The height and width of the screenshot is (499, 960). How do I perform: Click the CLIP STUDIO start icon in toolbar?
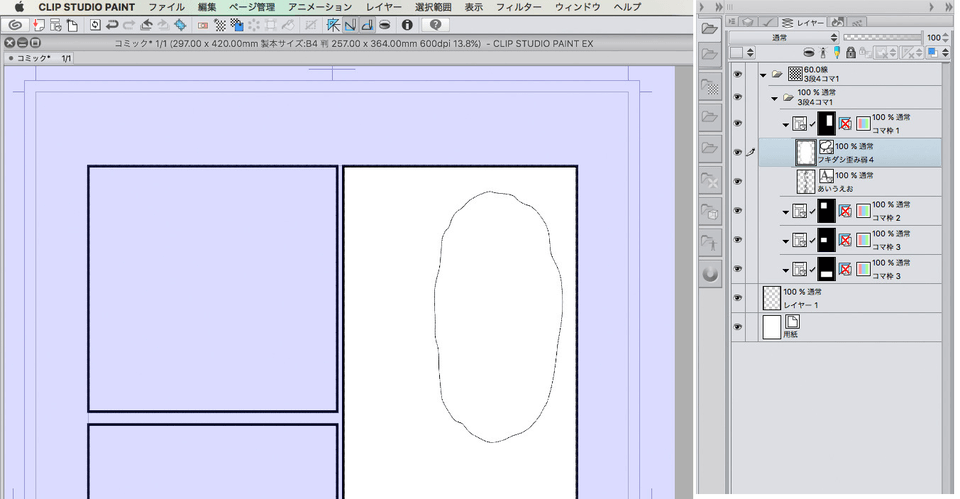click(14, 24)
